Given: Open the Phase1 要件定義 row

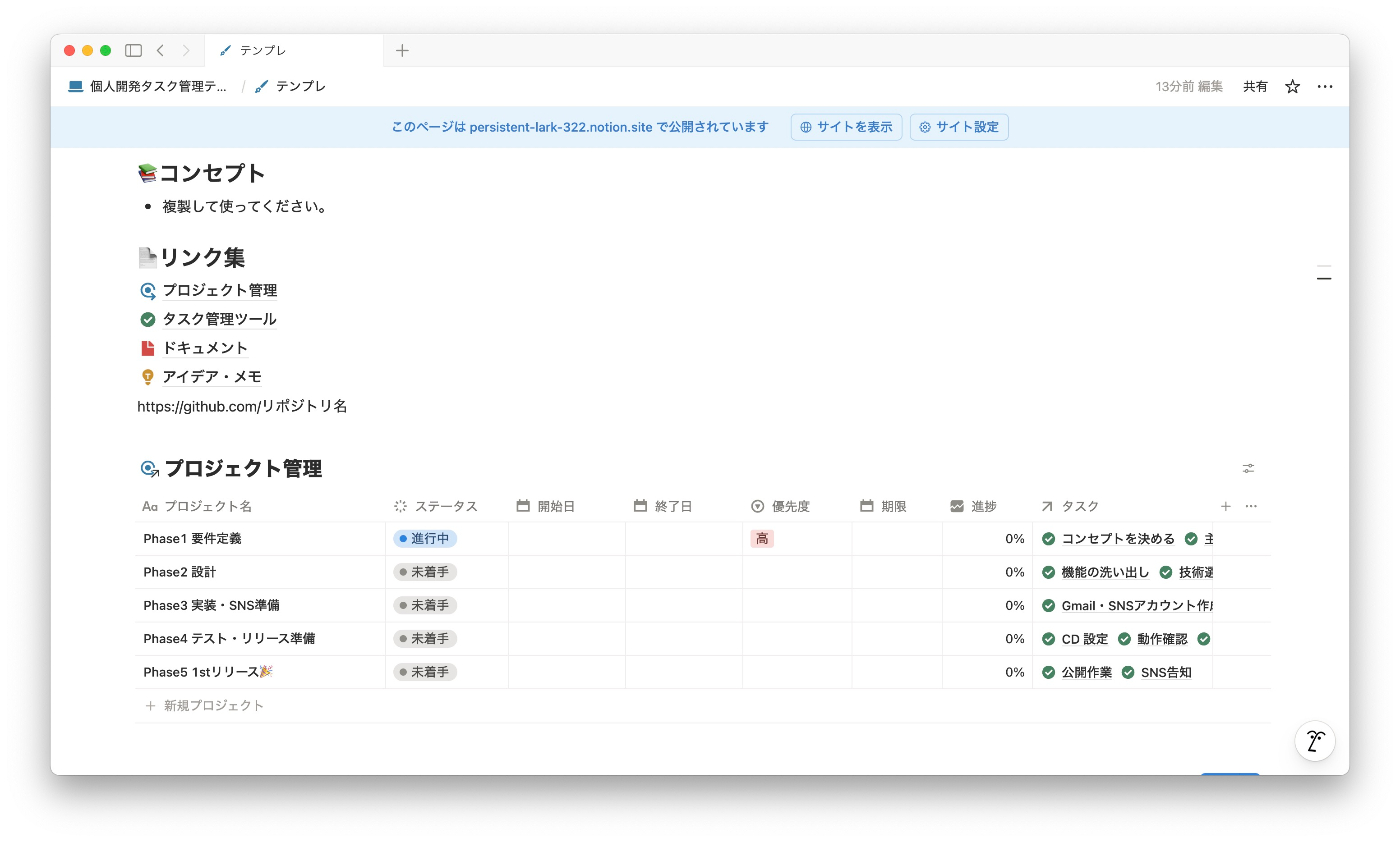Looking at the screenshot, I should click(x=192, y=539).
